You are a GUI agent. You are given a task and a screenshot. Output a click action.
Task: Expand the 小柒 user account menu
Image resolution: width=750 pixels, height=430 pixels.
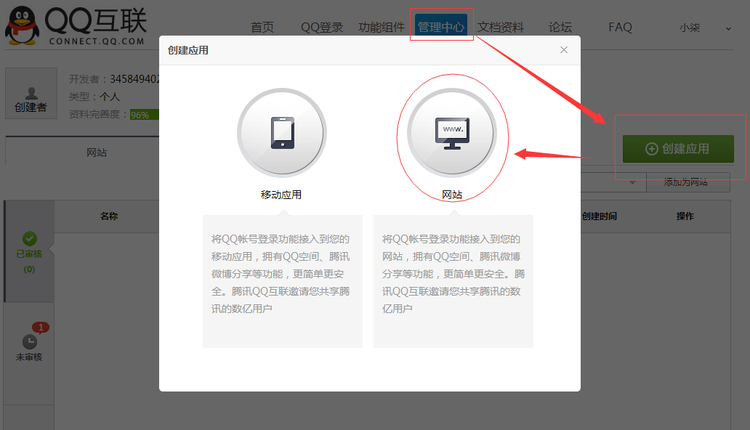point(727,28)
